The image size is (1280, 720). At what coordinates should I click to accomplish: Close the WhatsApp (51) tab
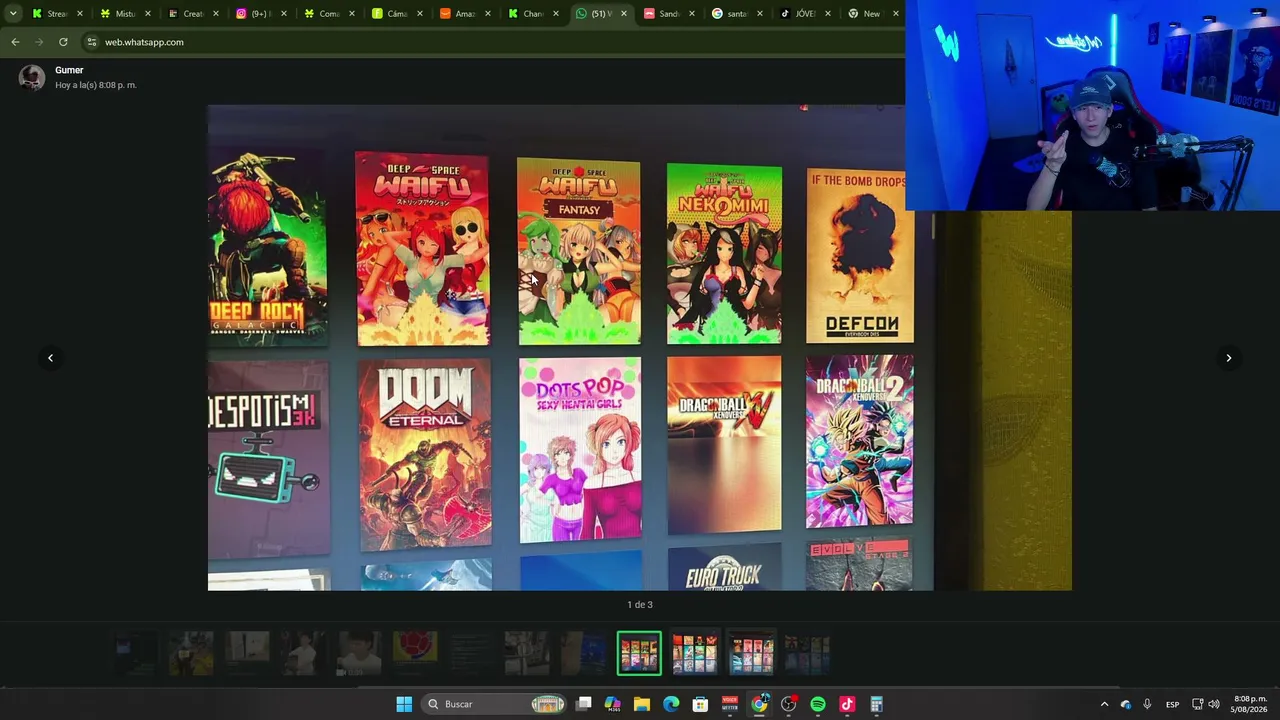click(624, 13)
